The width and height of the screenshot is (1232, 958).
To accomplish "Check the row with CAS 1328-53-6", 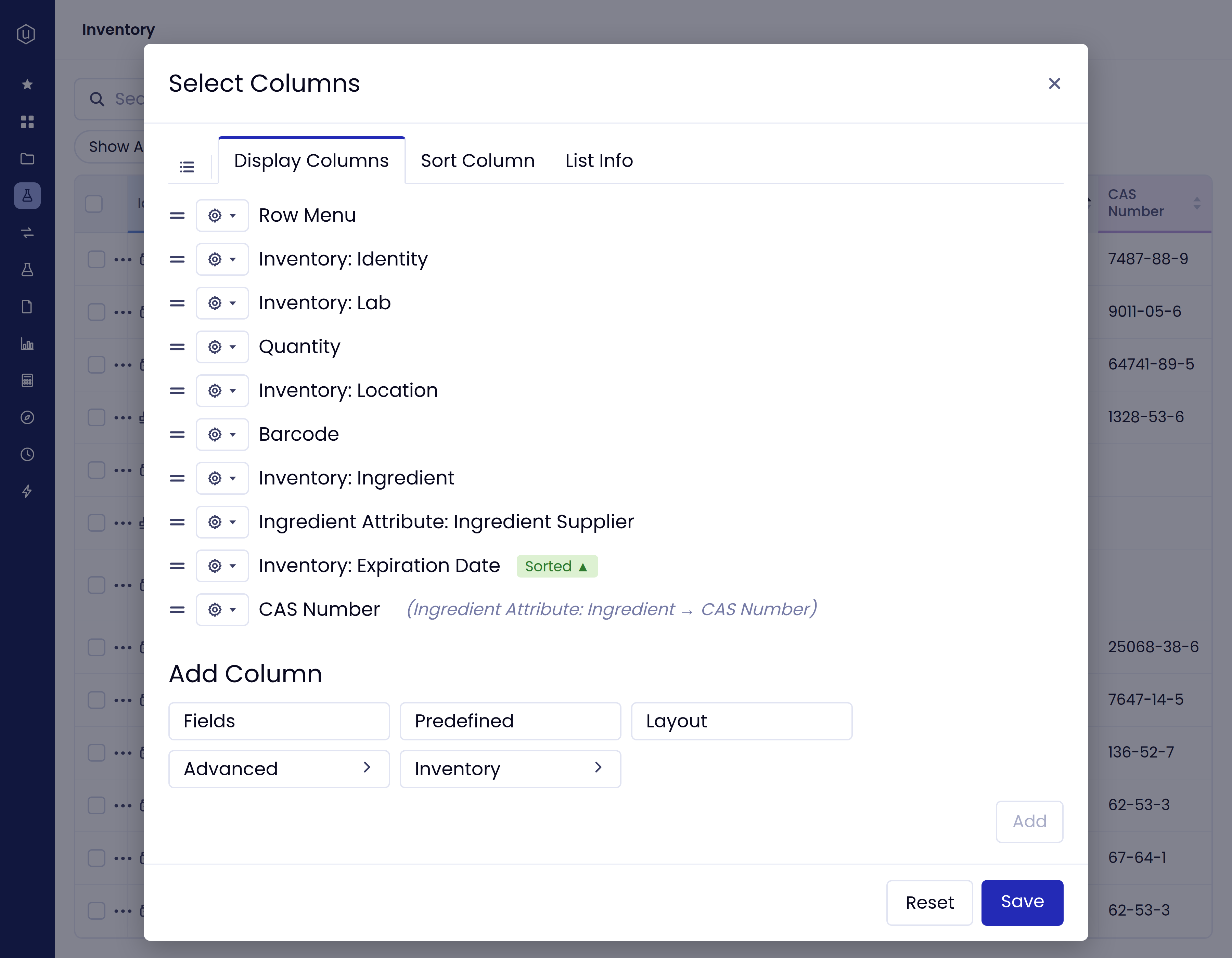I will point(97,417).
